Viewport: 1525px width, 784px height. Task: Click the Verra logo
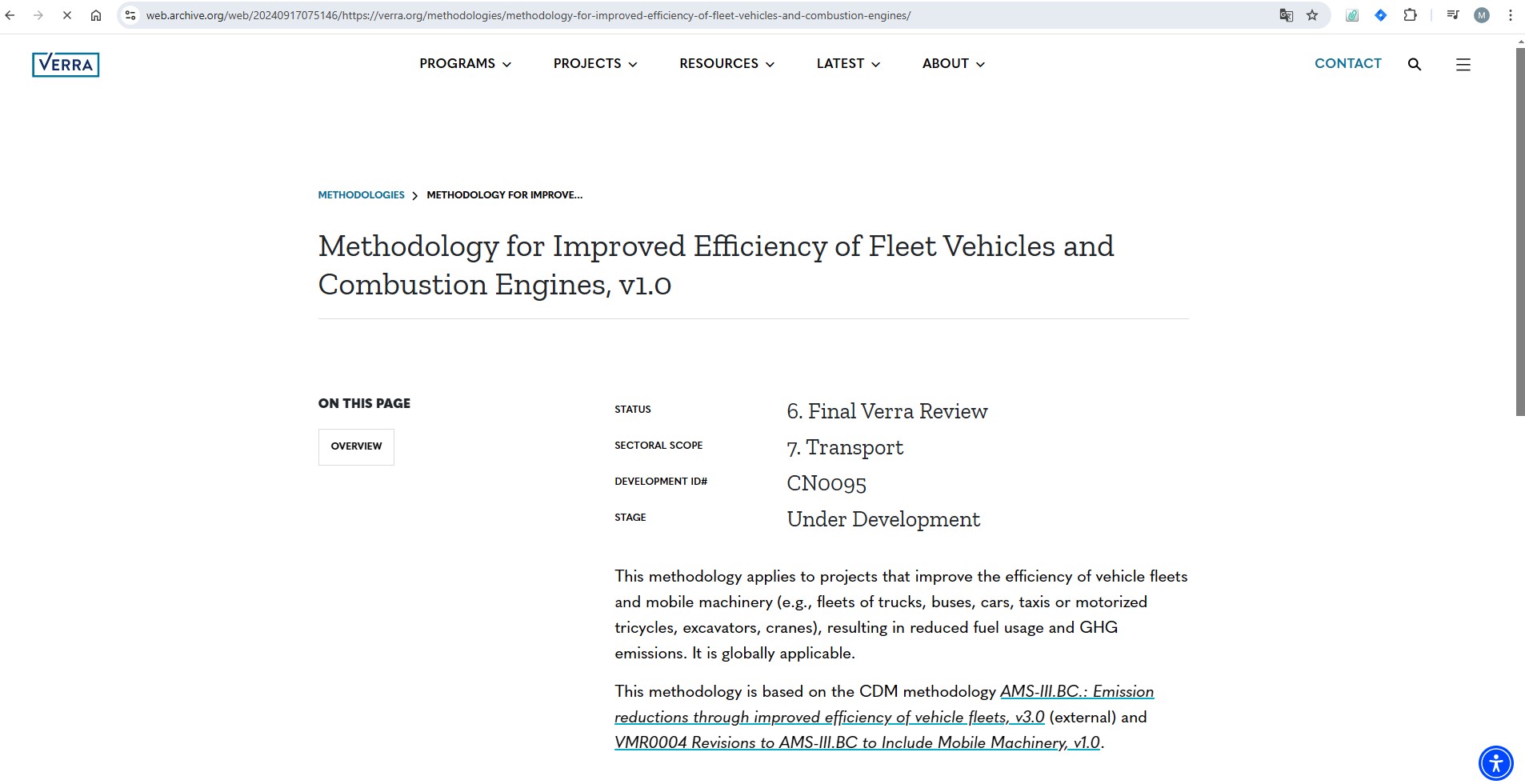66,65
